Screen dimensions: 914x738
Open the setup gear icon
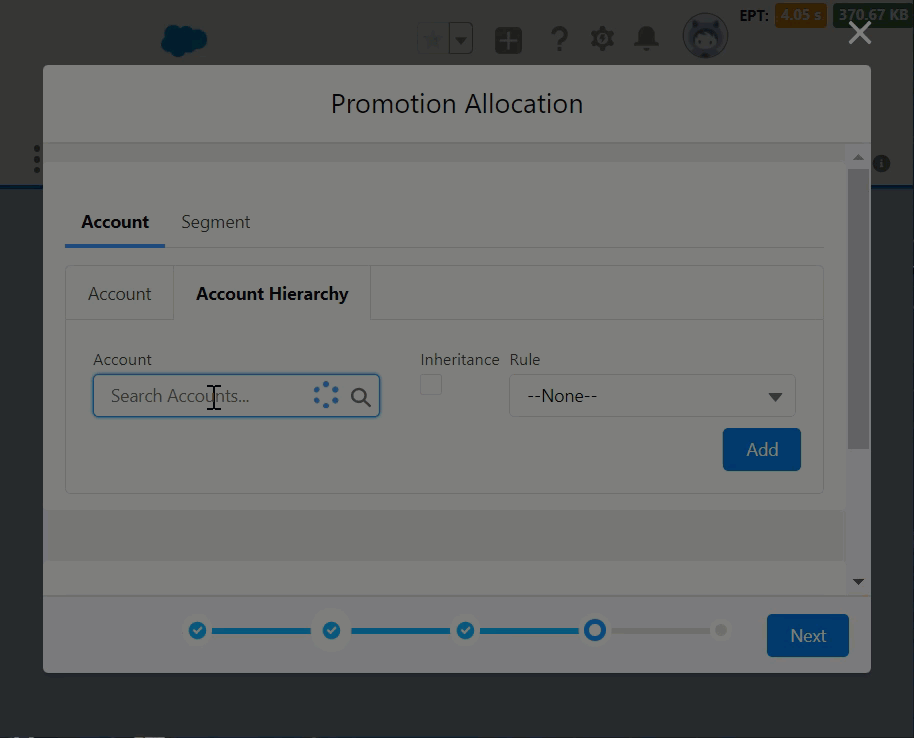click(602, 39)
